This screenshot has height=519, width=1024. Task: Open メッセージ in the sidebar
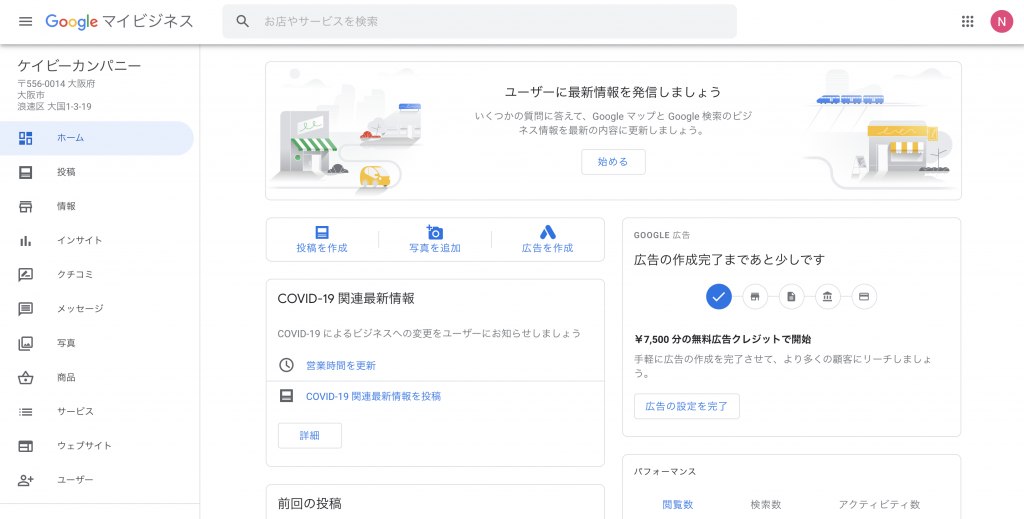coord(97,309)
